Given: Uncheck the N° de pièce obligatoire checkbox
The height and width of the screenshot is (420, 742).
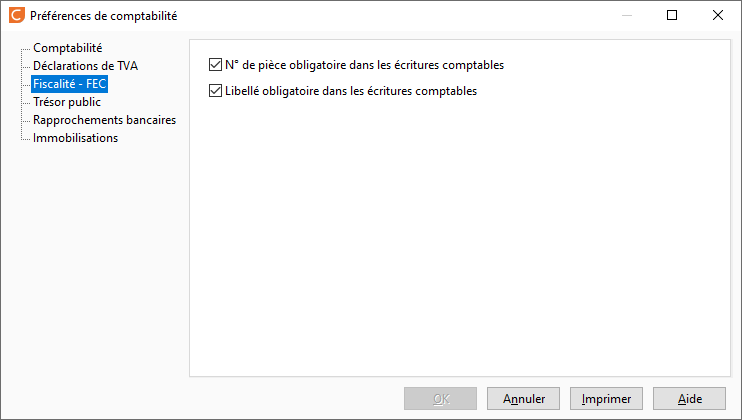Looking at the screenshot, I should [215, 65].
